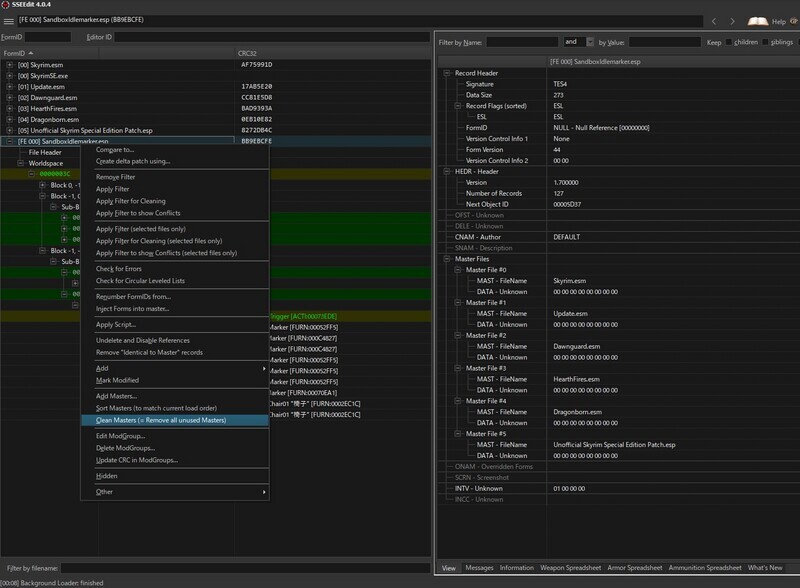800x588 pixels.
Task: Choose Compare to... in context menu
Action: coord(174,150)
